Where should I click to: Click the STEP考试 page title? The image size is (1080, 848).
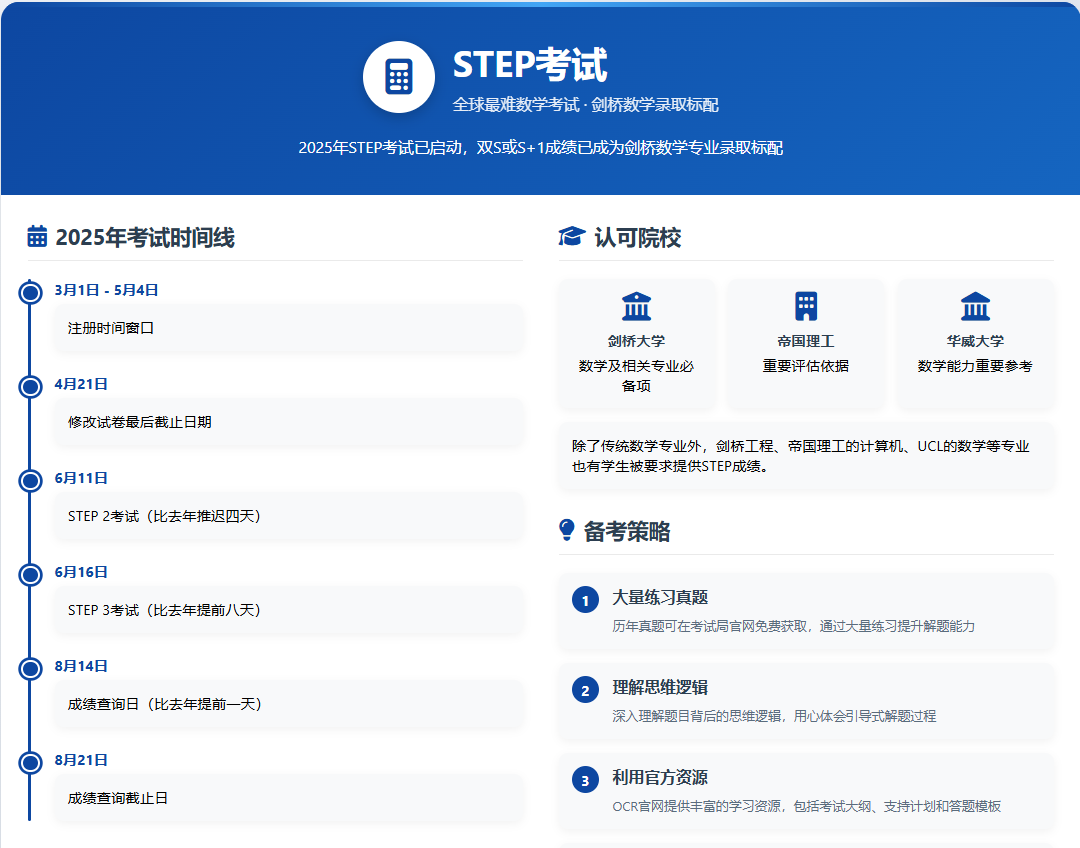pos(530,65)
